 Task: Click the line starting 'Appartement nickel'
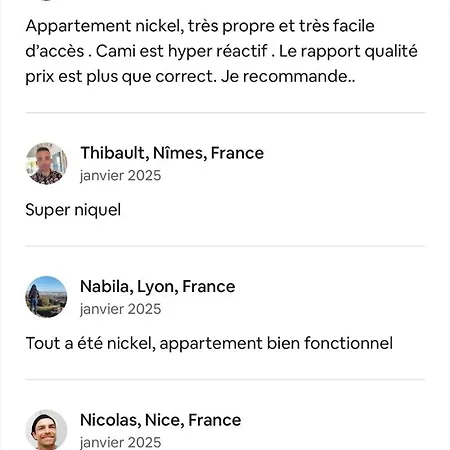tap(200, 26)
